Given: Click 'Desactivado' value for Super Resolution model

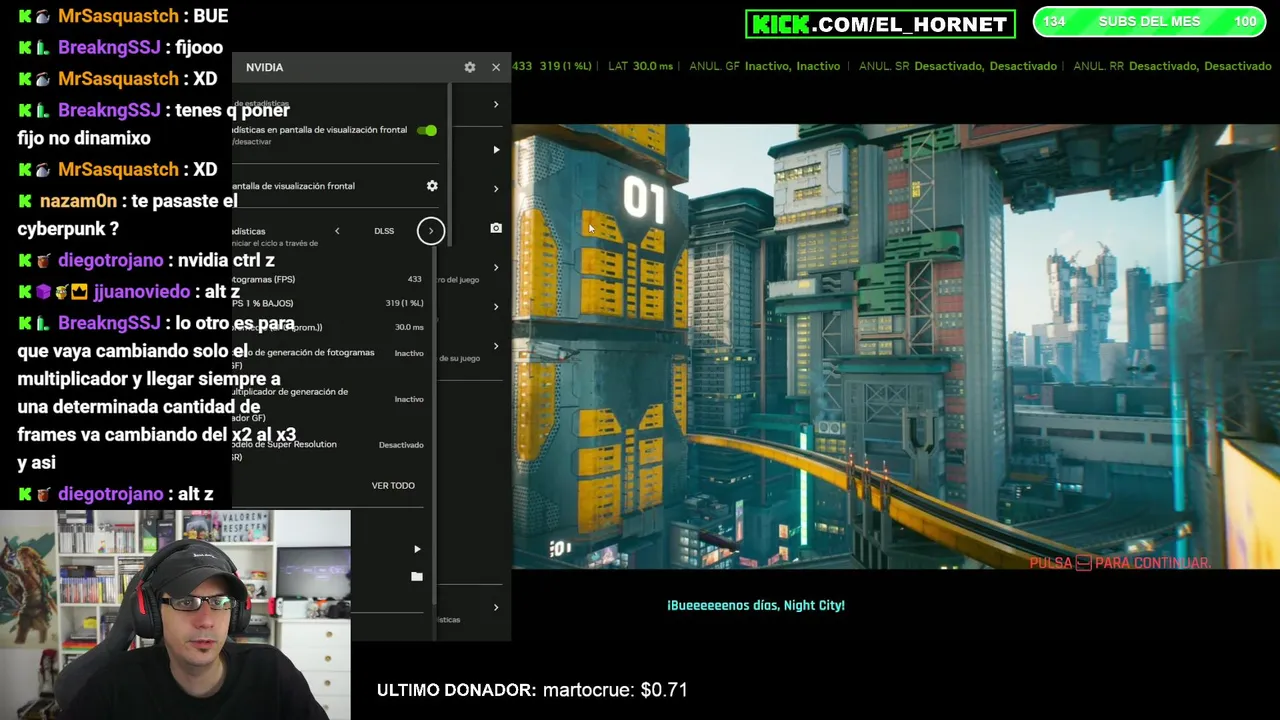Looking at the screenshot, I should (x=401, y=445).
